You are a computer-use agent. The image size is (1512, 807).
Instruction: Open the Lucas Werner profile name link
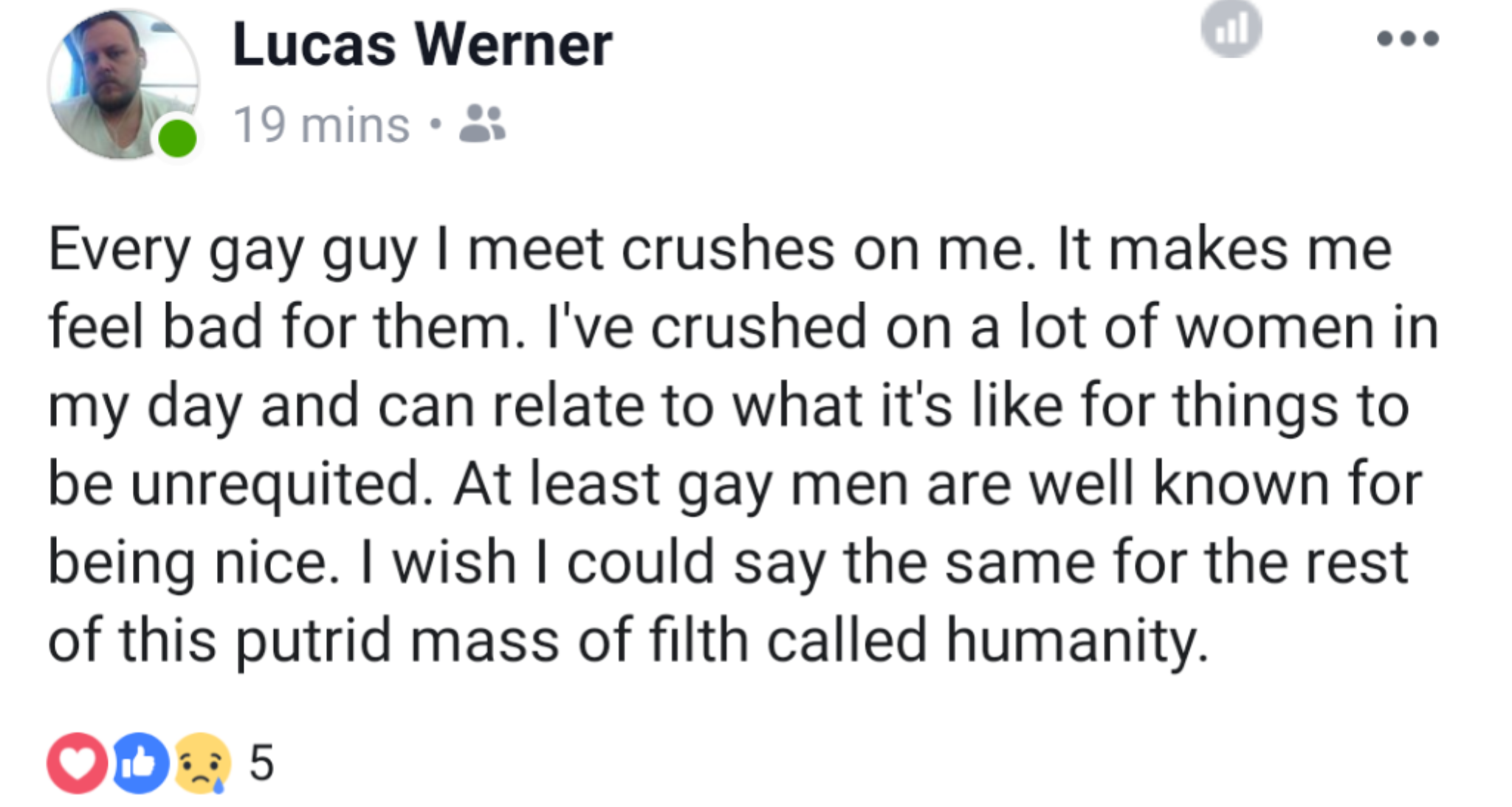[422, 45]
